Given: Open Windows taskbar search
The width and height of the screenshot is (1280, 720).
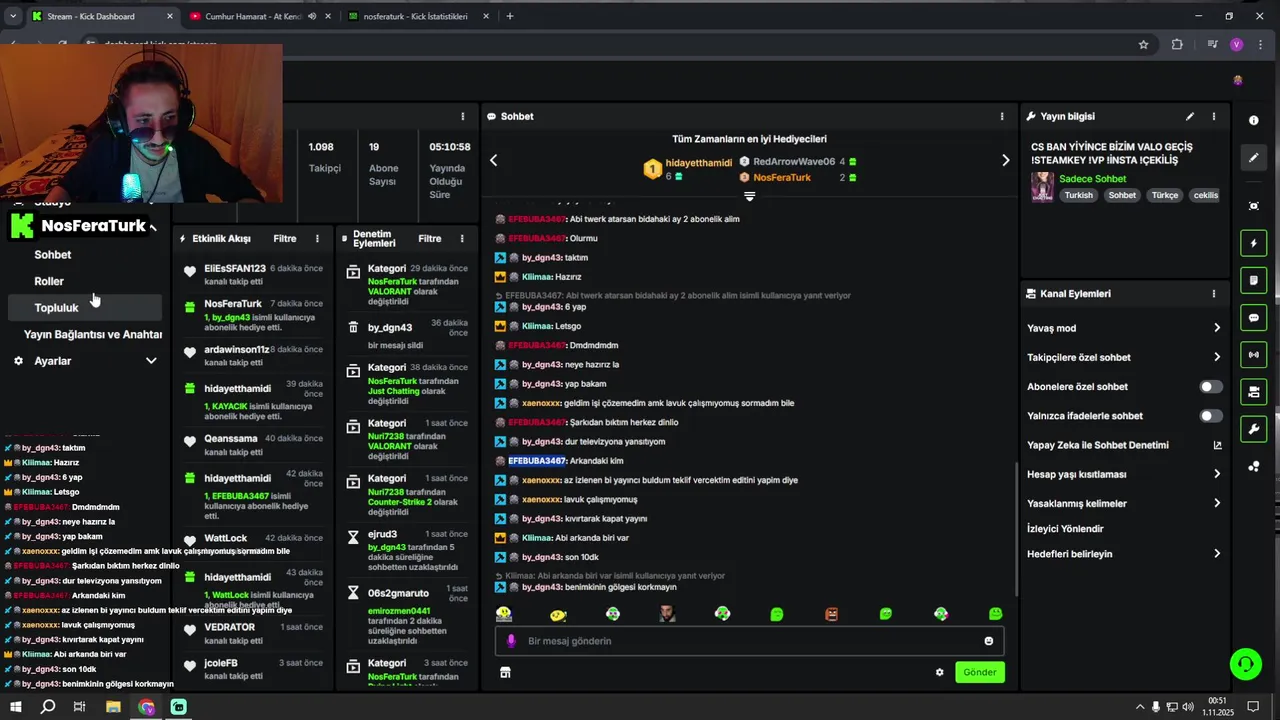Looking at the screenshot, I should pyautogui.click(x=47, y=707).
